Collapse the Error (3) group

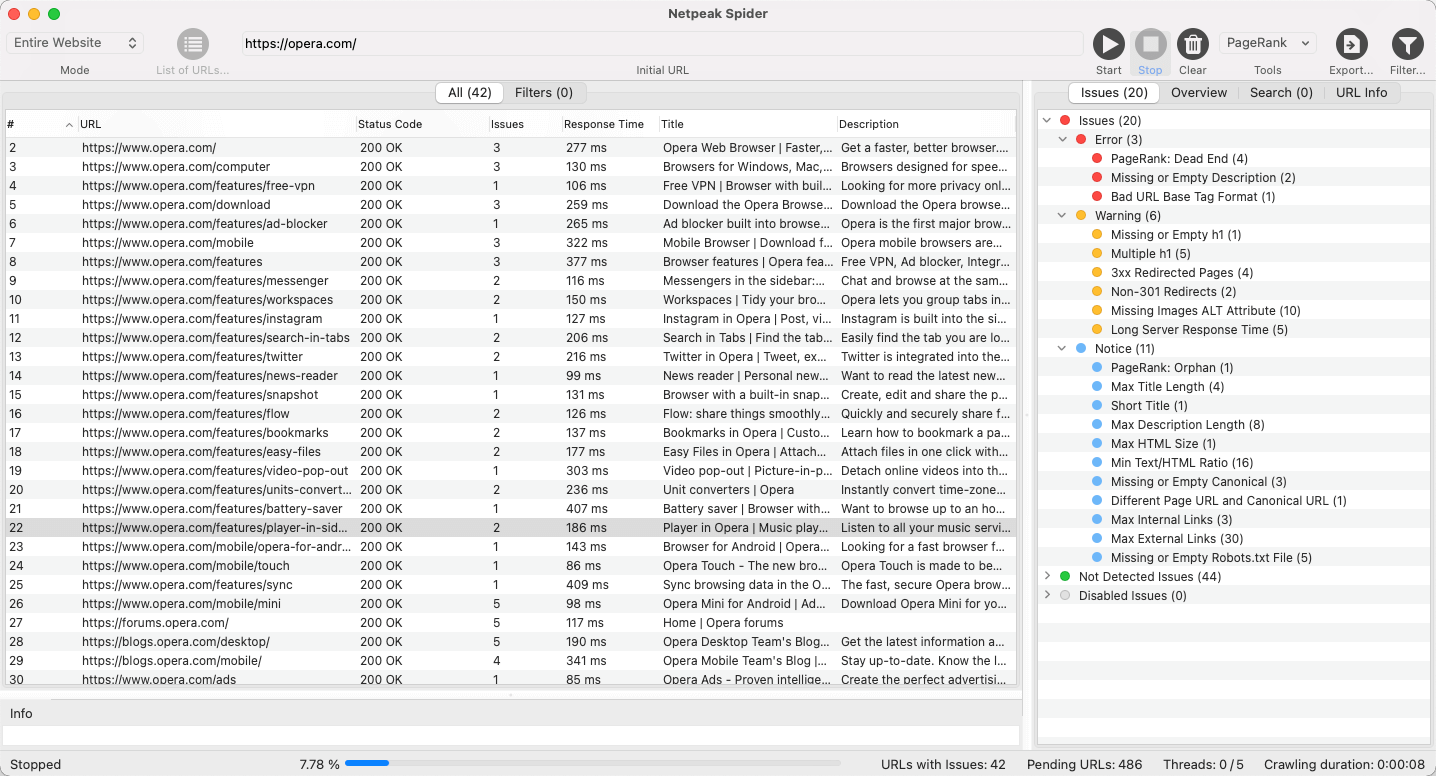(1063, 140)
